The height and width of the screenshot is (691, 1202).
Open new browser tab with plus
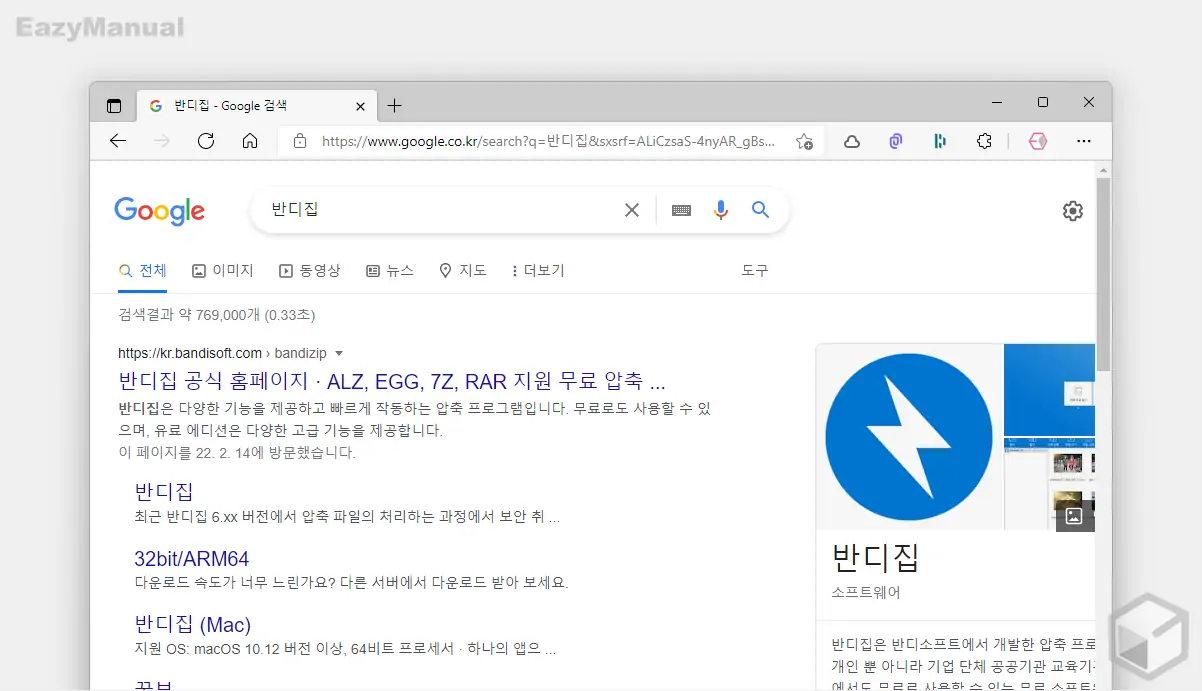395,105
